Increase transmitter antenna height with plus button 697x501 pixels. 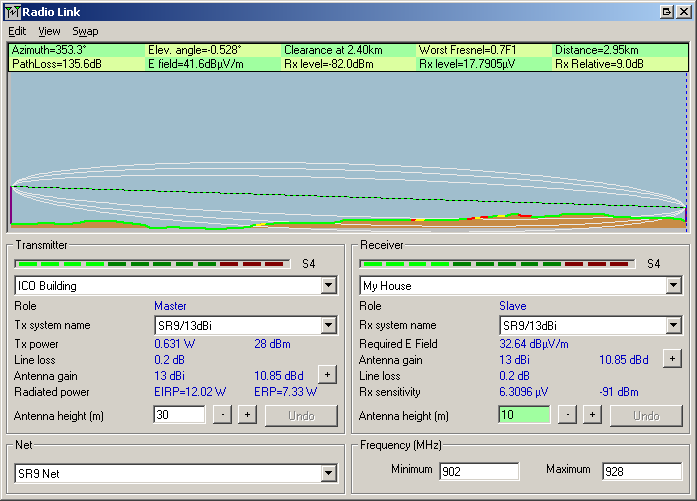point(247,414)
